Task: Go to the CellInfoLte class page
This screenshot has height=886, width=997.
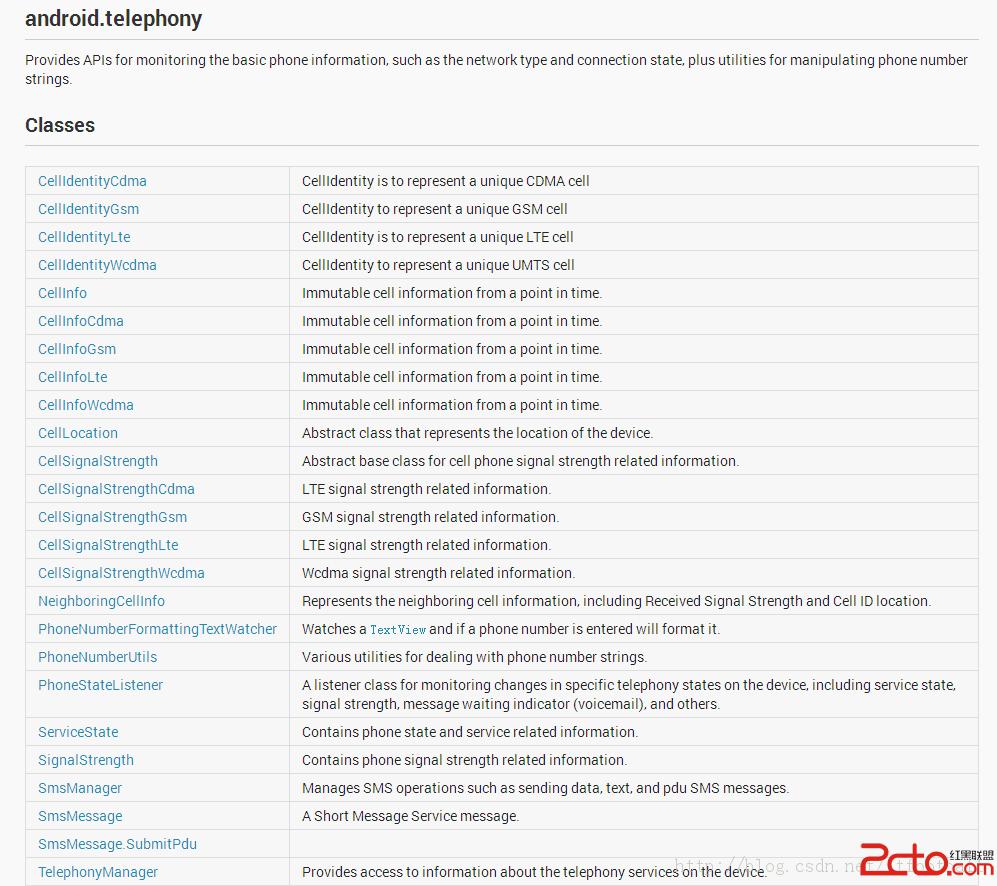Action: tap(72, 377)
